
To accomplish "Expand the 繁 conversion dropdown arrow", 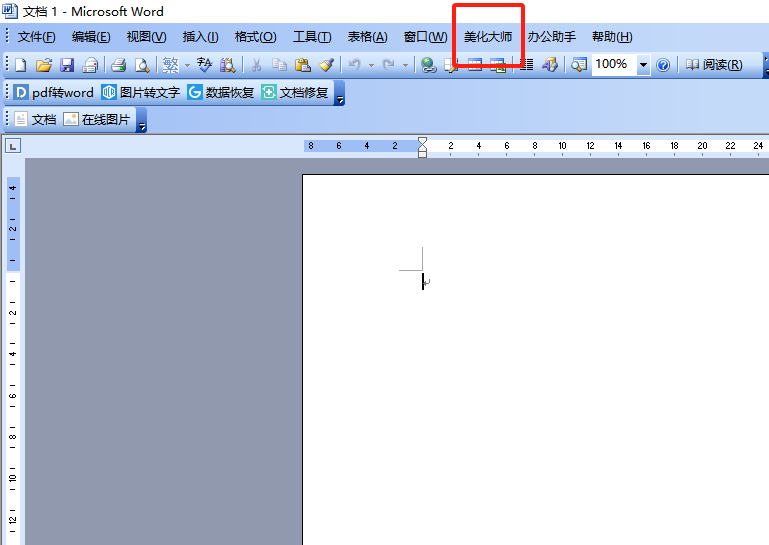I will pyautogui.click(x=187, y=65).
